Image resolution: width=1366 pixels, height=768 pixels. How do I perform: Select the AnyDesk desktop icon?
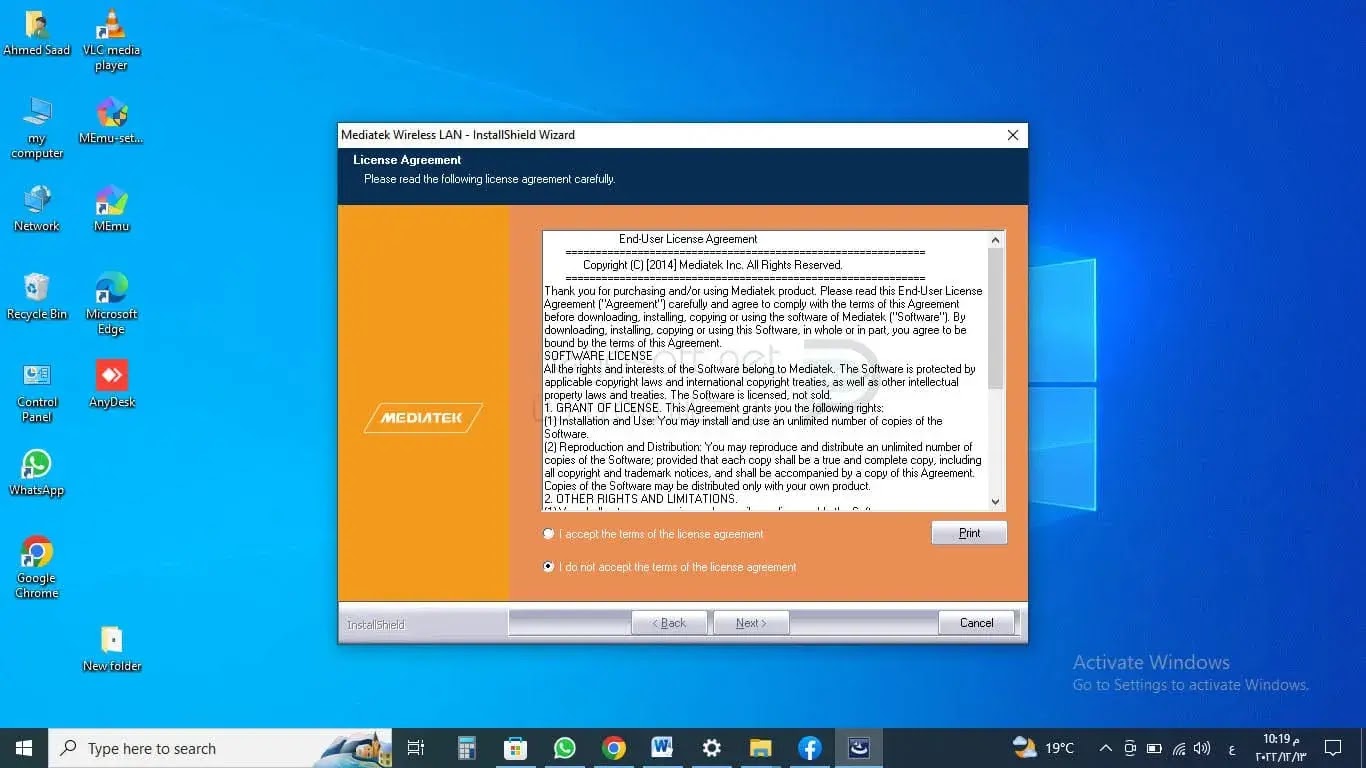pyautogui.click(x=111, y=385)
